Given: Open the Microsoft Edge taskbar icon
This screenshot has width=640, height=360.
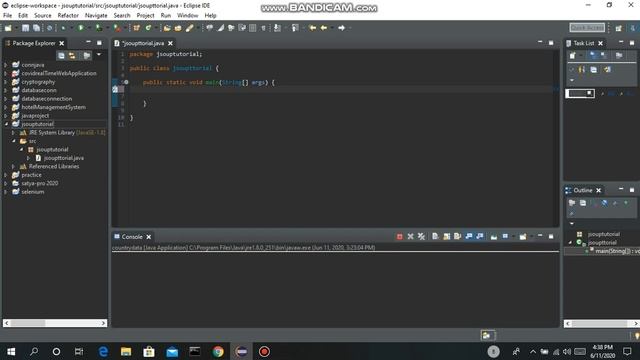Looking at the screenshot, I should tap(103, 351).
